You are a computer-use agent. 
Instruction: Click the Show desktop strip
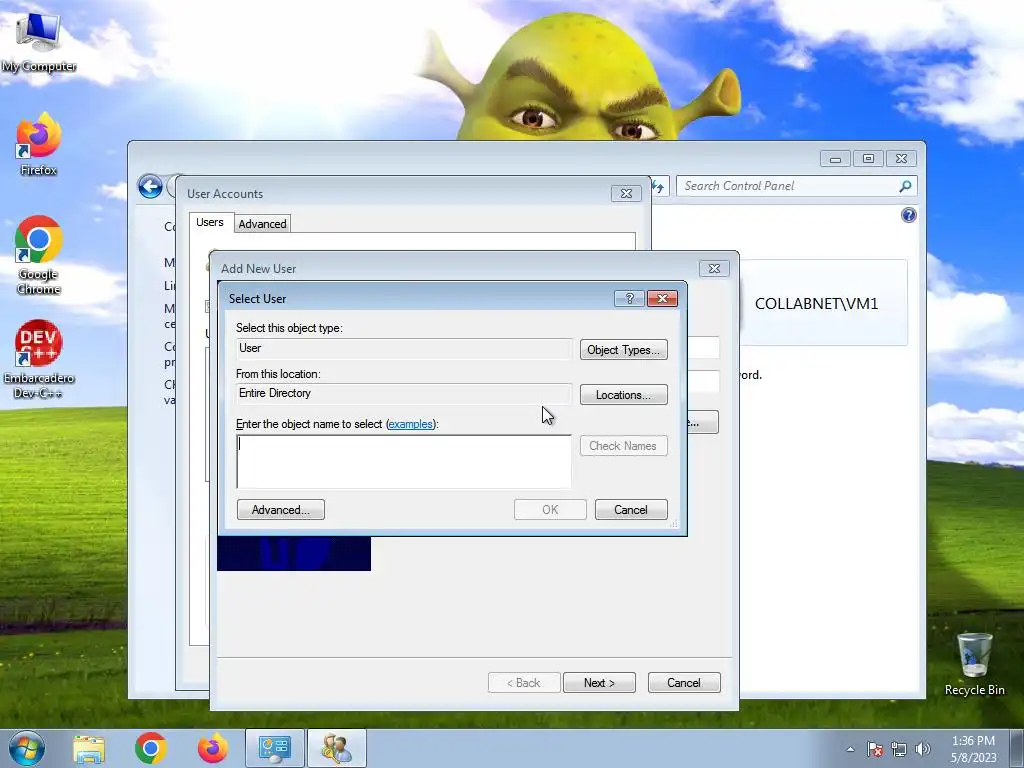[x=1017, y=748]
